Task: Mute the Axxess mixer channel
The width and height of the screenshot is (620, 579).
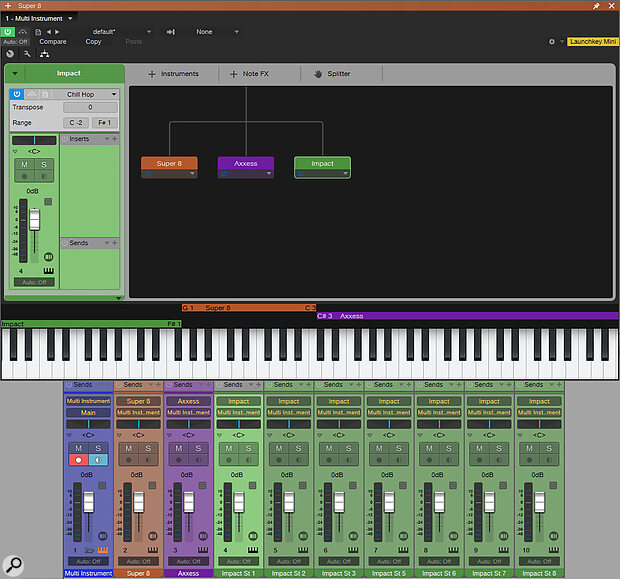Action: (x=178, y=448)
